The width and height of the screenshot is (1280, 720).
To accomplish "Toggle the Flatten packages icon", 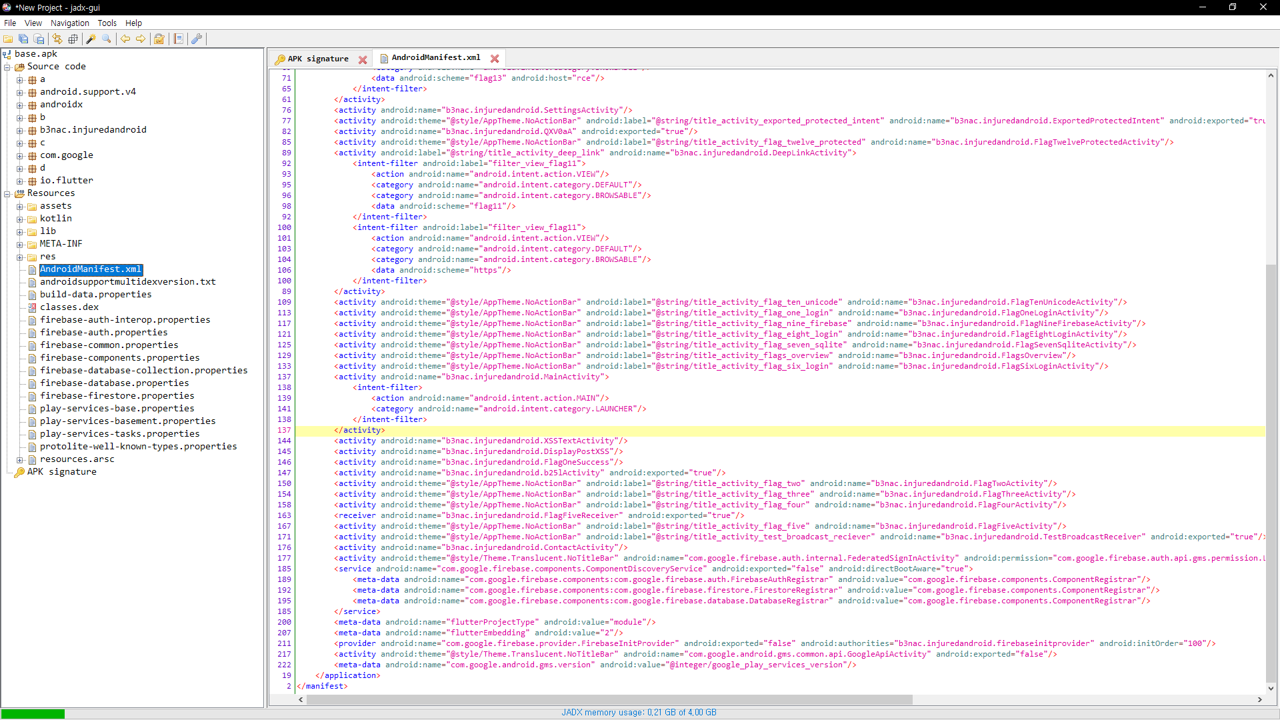I will [73, 39].
